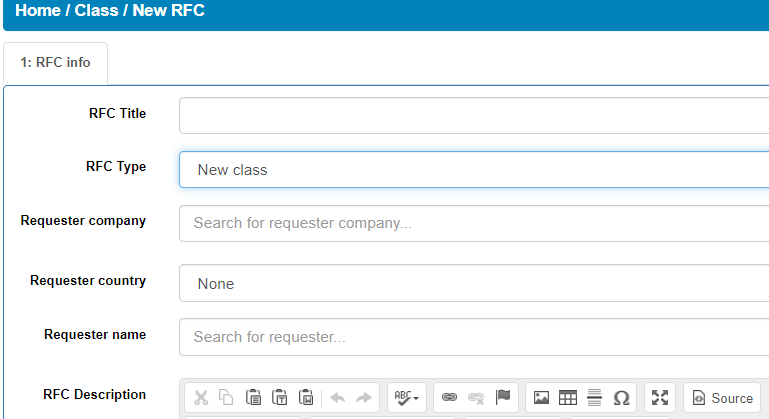769x419 pixels.
Task: Insert horizontal line from editor toolbar
Action: (x=595, y=398)
